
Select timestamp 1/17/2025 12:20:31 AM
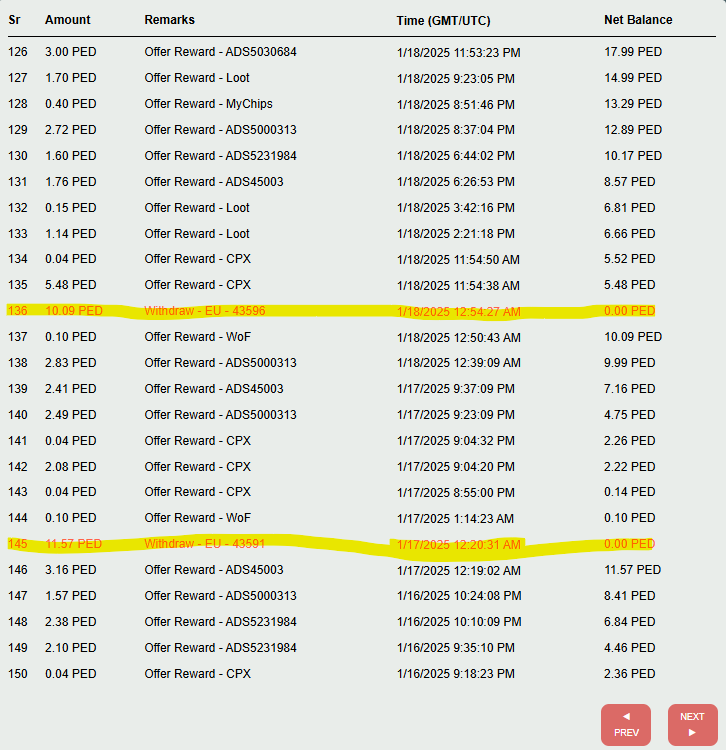click(458, 545)
